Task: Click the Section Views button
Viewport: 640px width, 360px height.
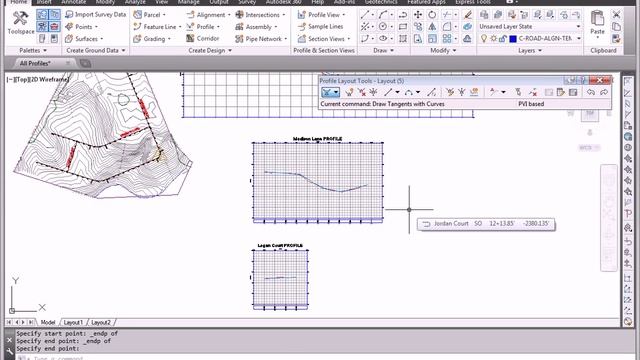Action: click(x=324, y=39)
